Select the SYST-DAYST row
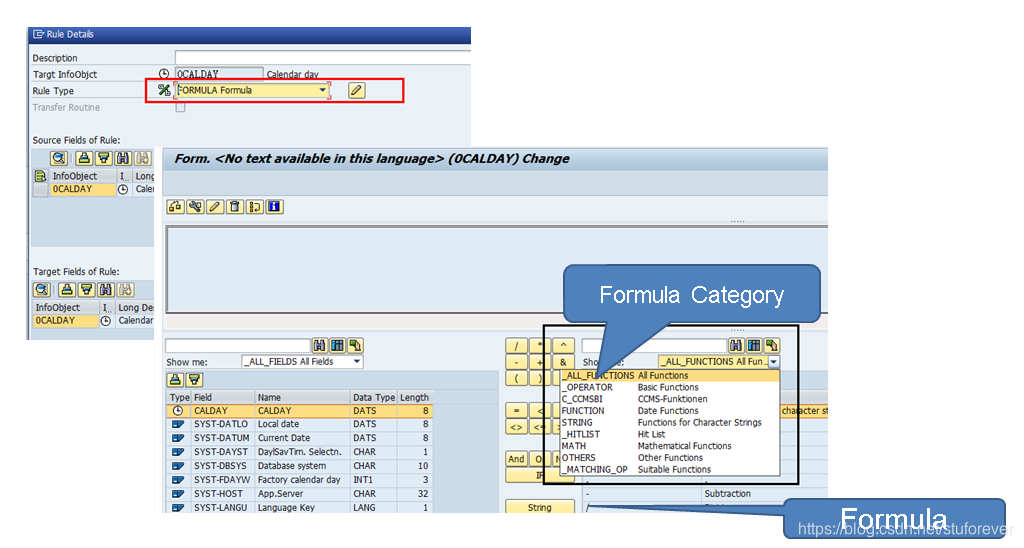 [x=299, y=452]
